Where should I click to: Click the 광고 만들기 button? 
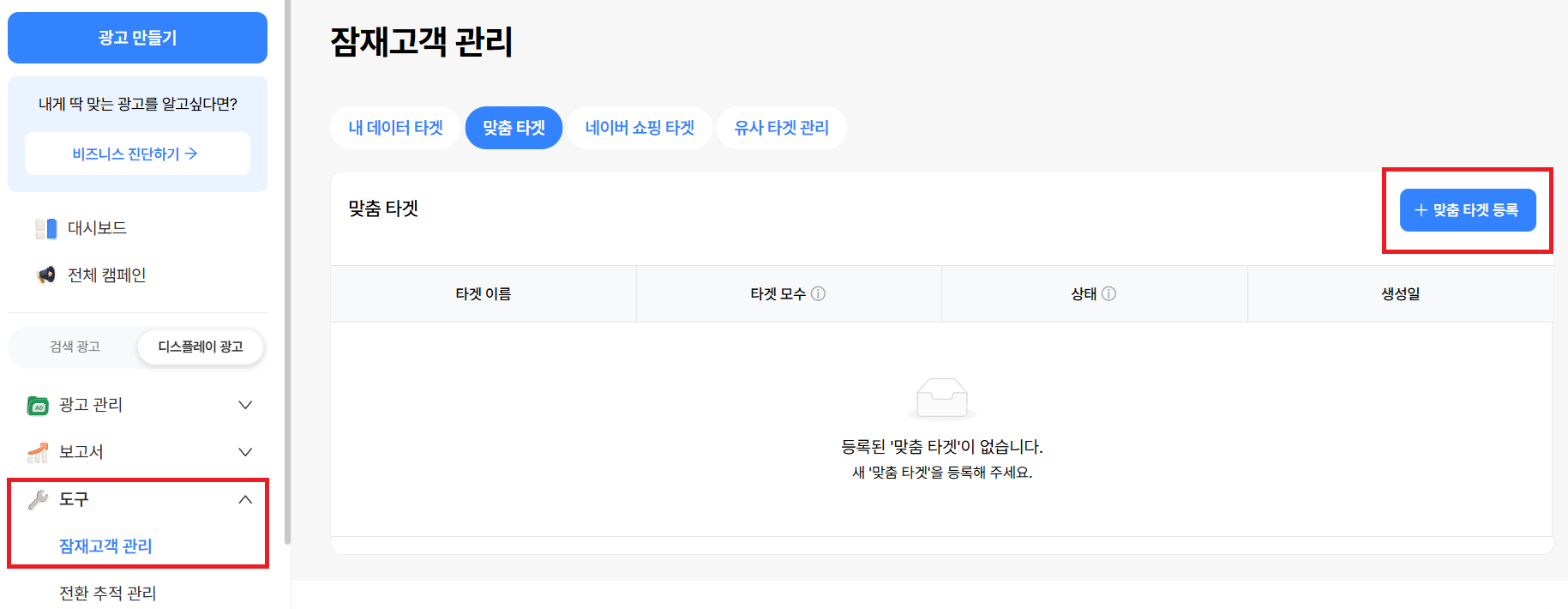pos(137,38)
